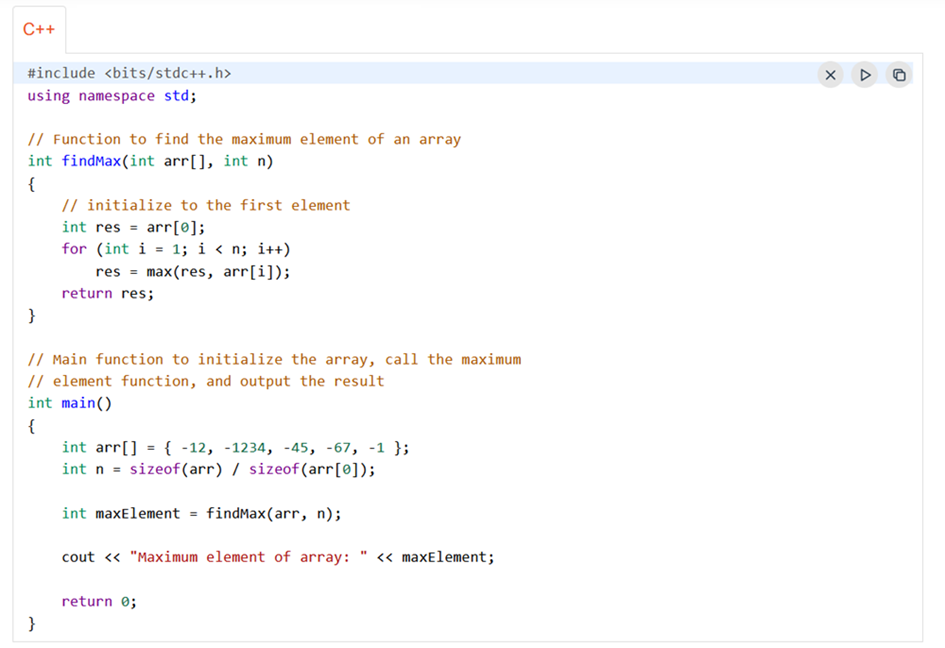
Task: Click the comment 'Main function to initialize the array'
Action: 274,359
